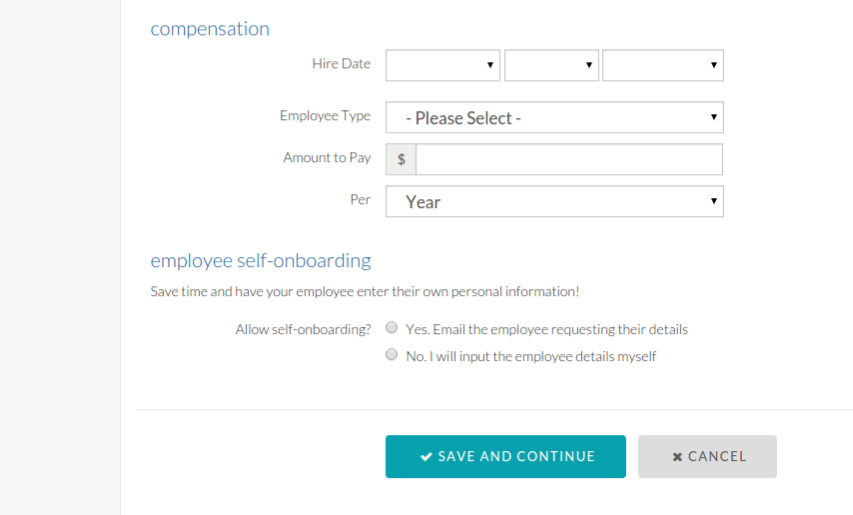853x515 pixels.
Task: Click the Cancel button
Action: click(707, 456)
